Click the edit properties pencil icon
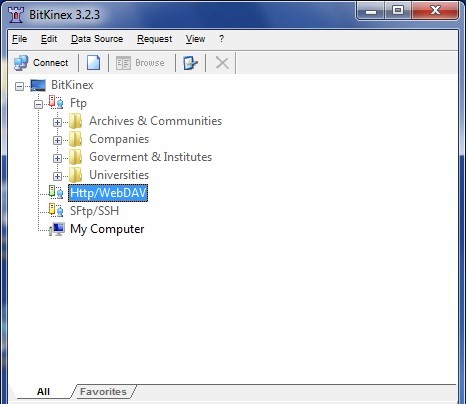The image size is (468, 404). (x=190, y=63)
